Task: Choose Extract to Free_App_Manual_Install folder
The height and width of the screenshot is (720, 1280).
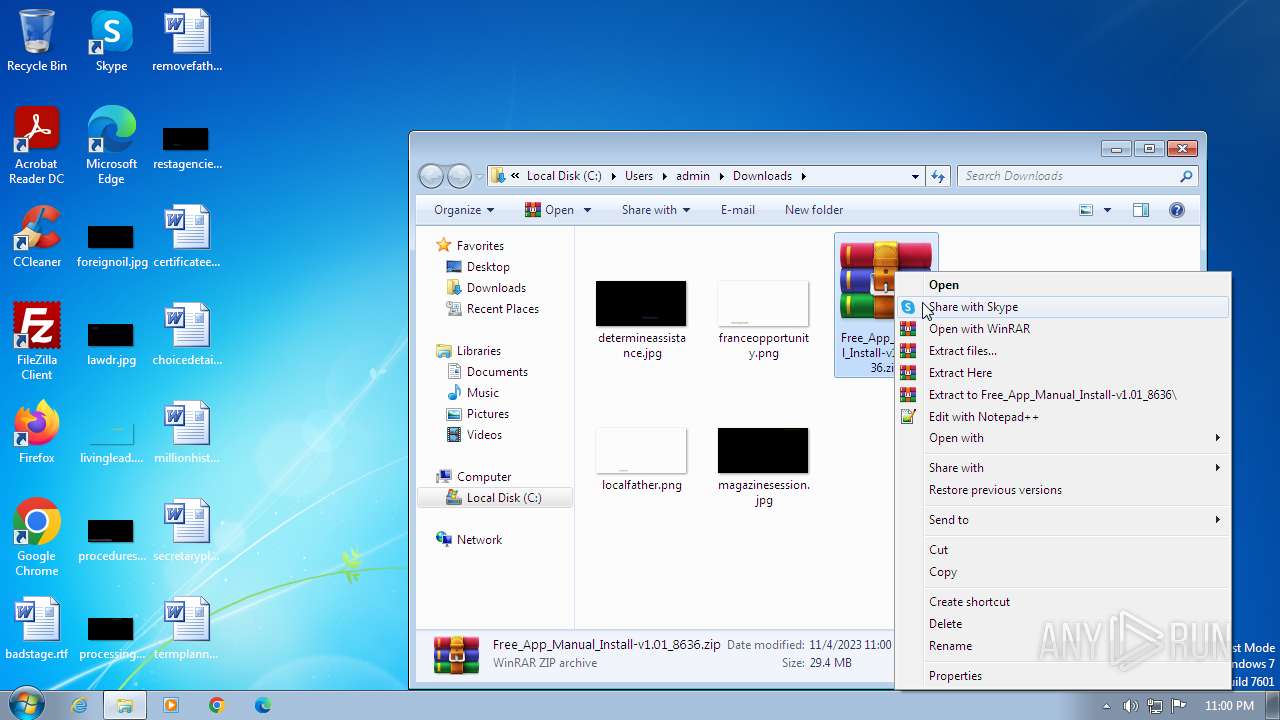Action: tap(1062, 395)
